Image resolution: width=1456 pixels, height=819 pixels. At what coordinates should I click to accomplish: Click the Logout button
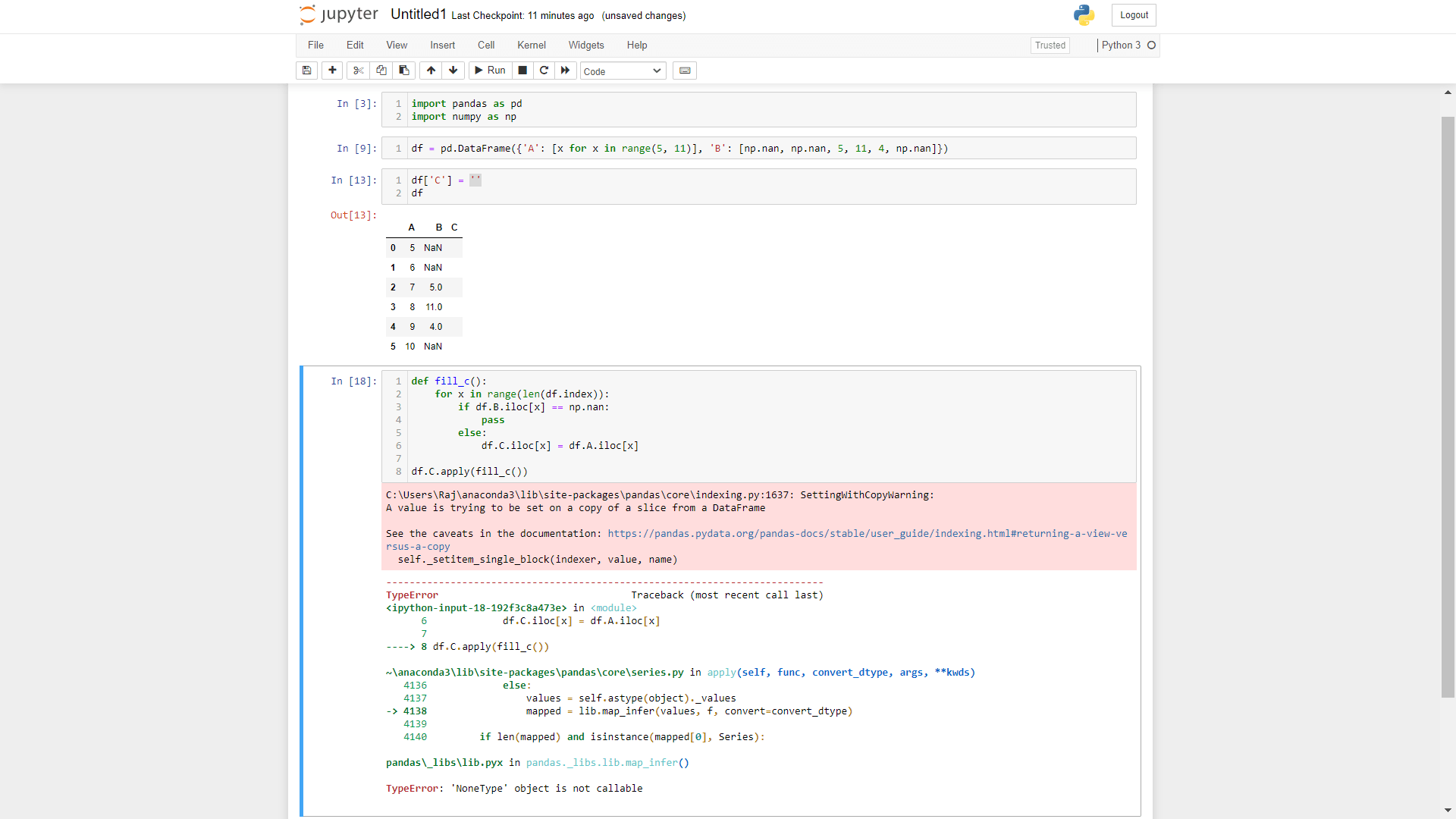pyautogui.click(x=1134, y=15)
